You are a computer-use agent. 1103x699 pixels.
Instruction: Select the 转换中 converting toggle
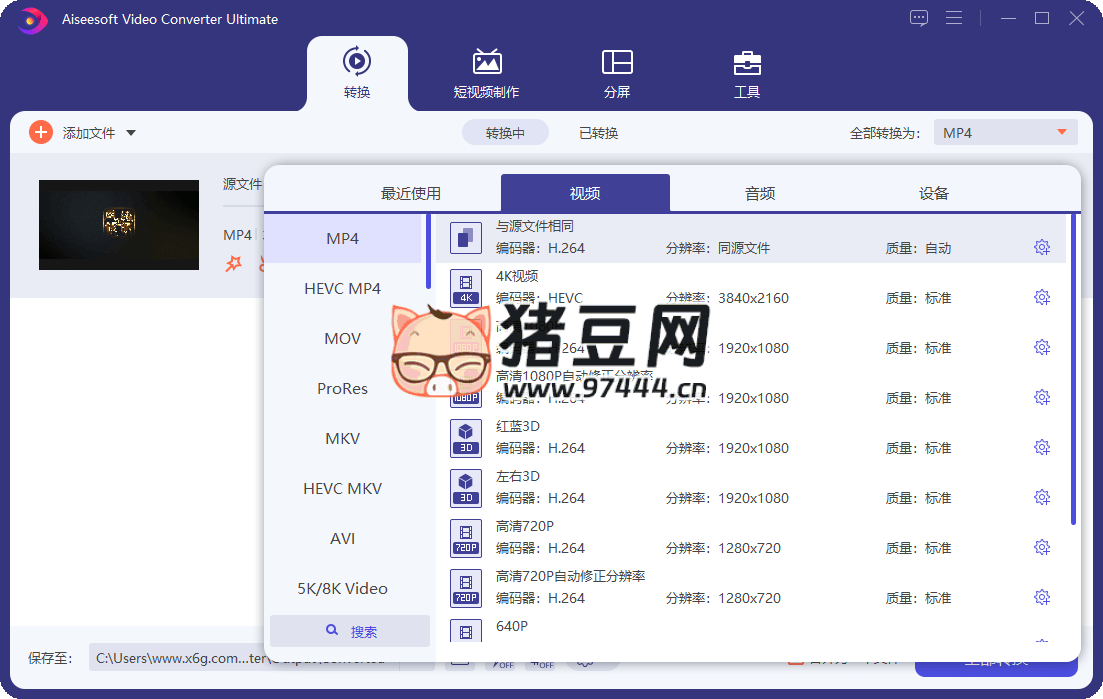pos(505,133)
